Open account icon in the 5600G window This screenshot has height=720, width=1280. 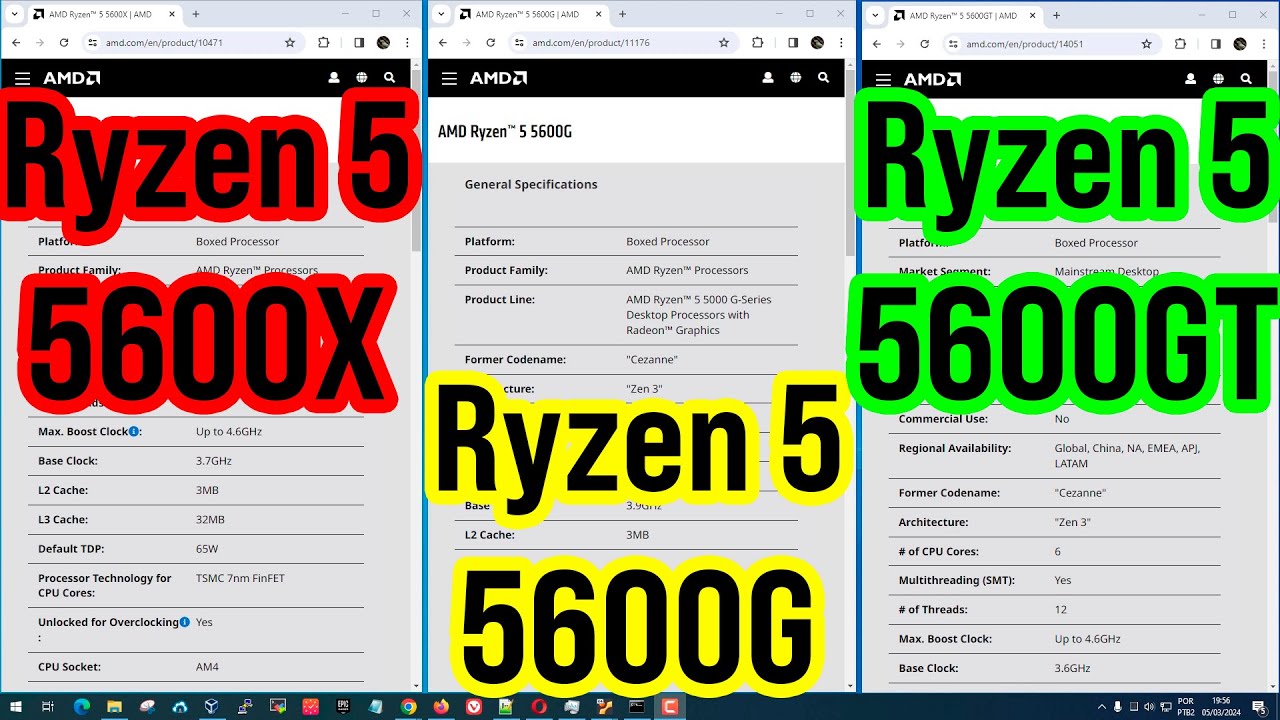click(x=768, y=78)
